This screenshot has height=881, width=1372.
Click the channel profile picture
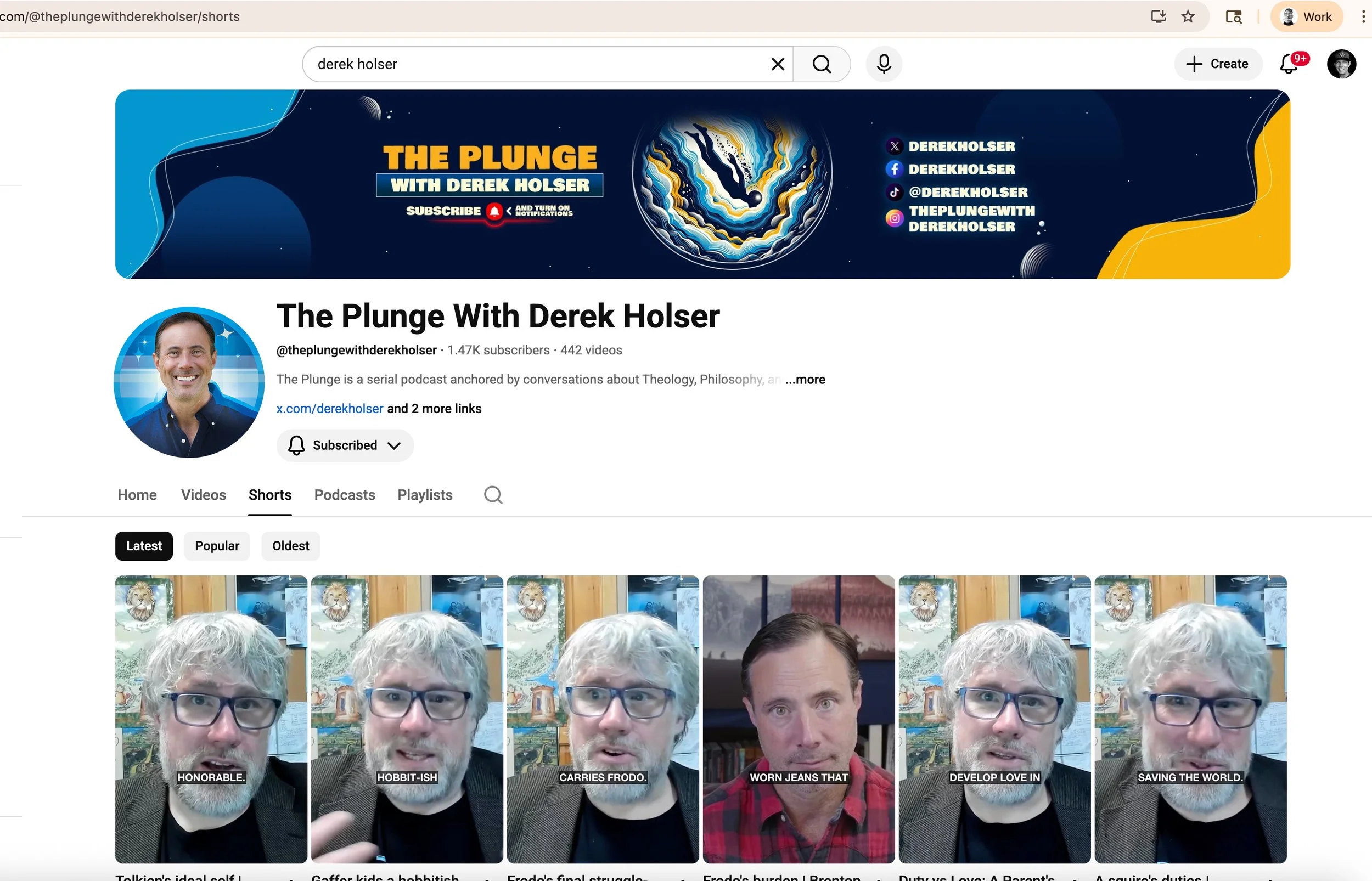click(x=189, y=382)
